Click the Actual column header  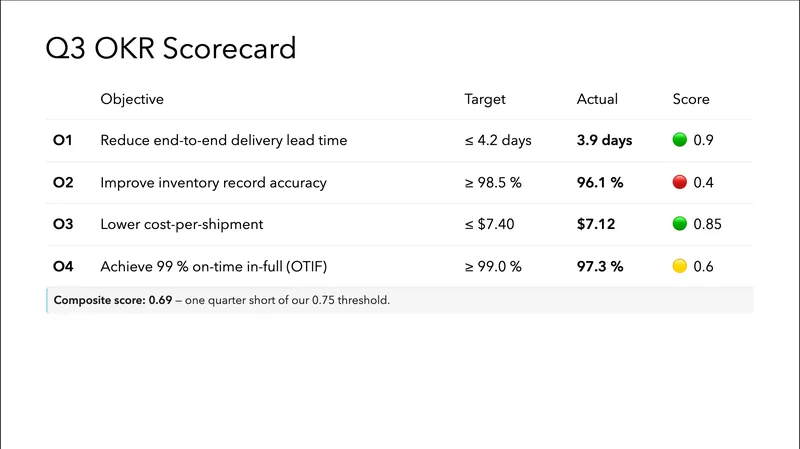click(597, 99)
